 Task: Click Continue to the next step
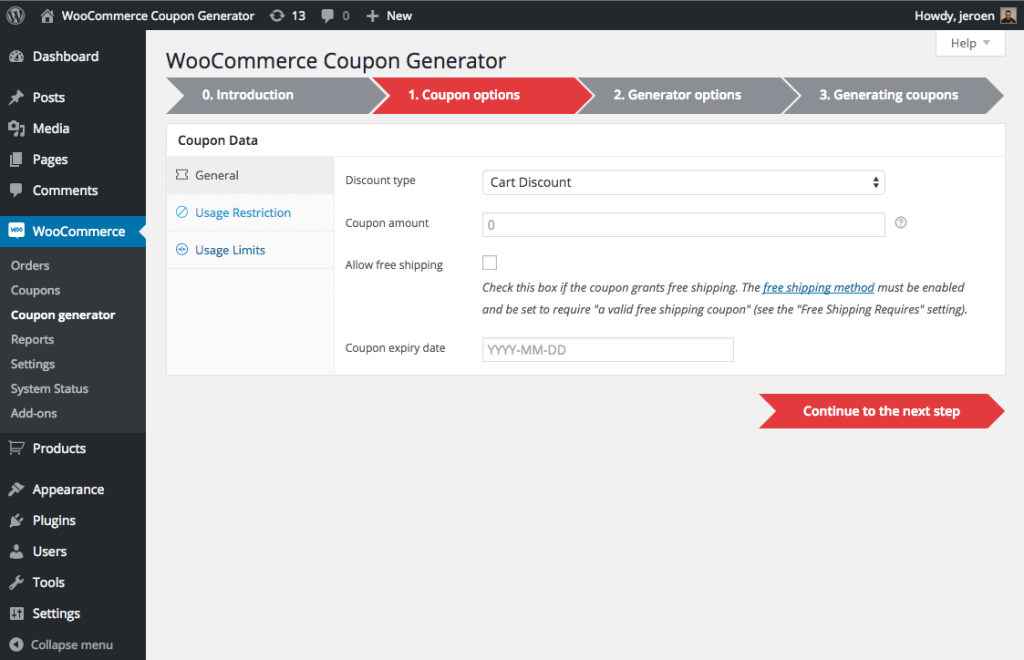880,411
